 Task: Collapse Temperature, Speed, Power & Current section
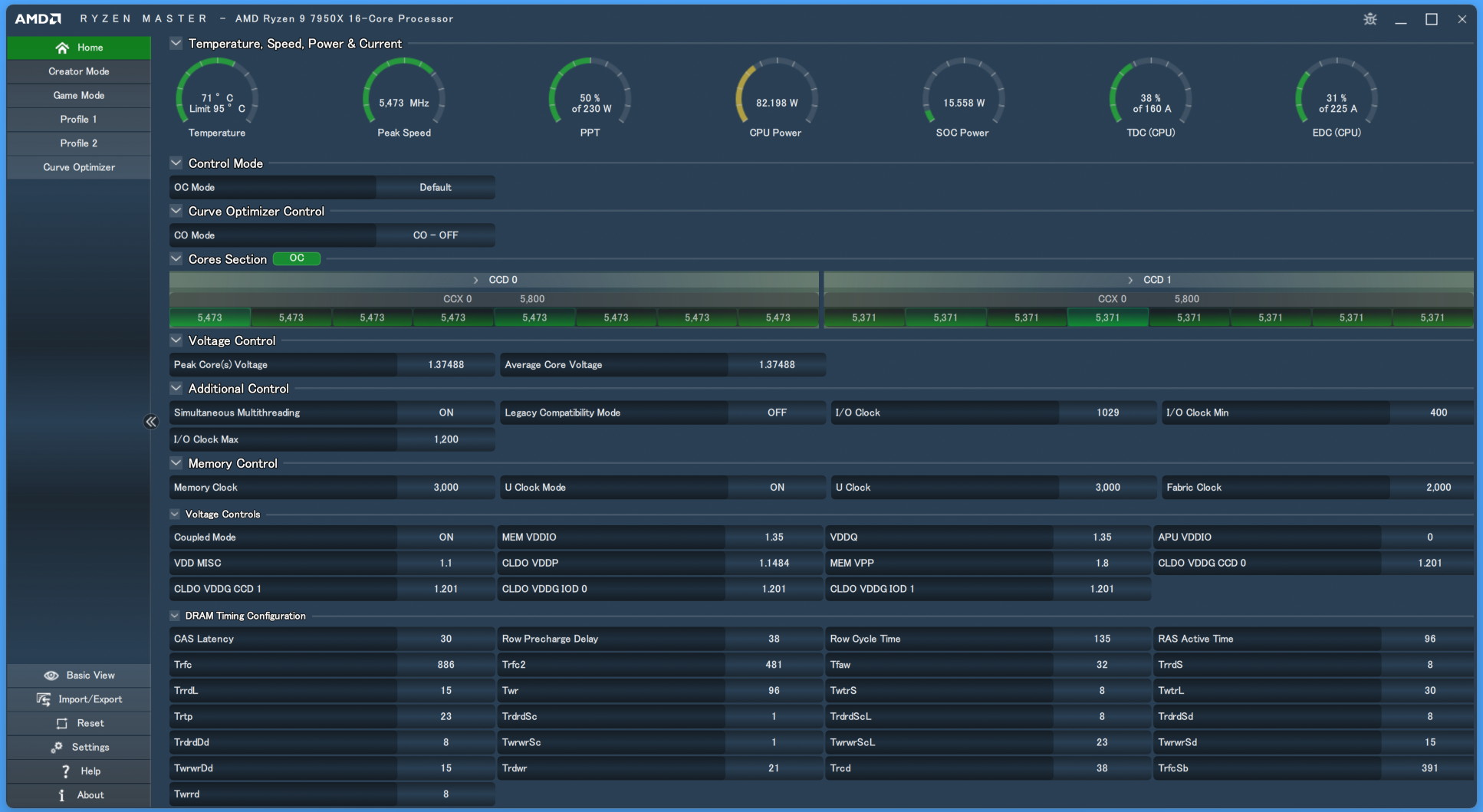[176, 44]
